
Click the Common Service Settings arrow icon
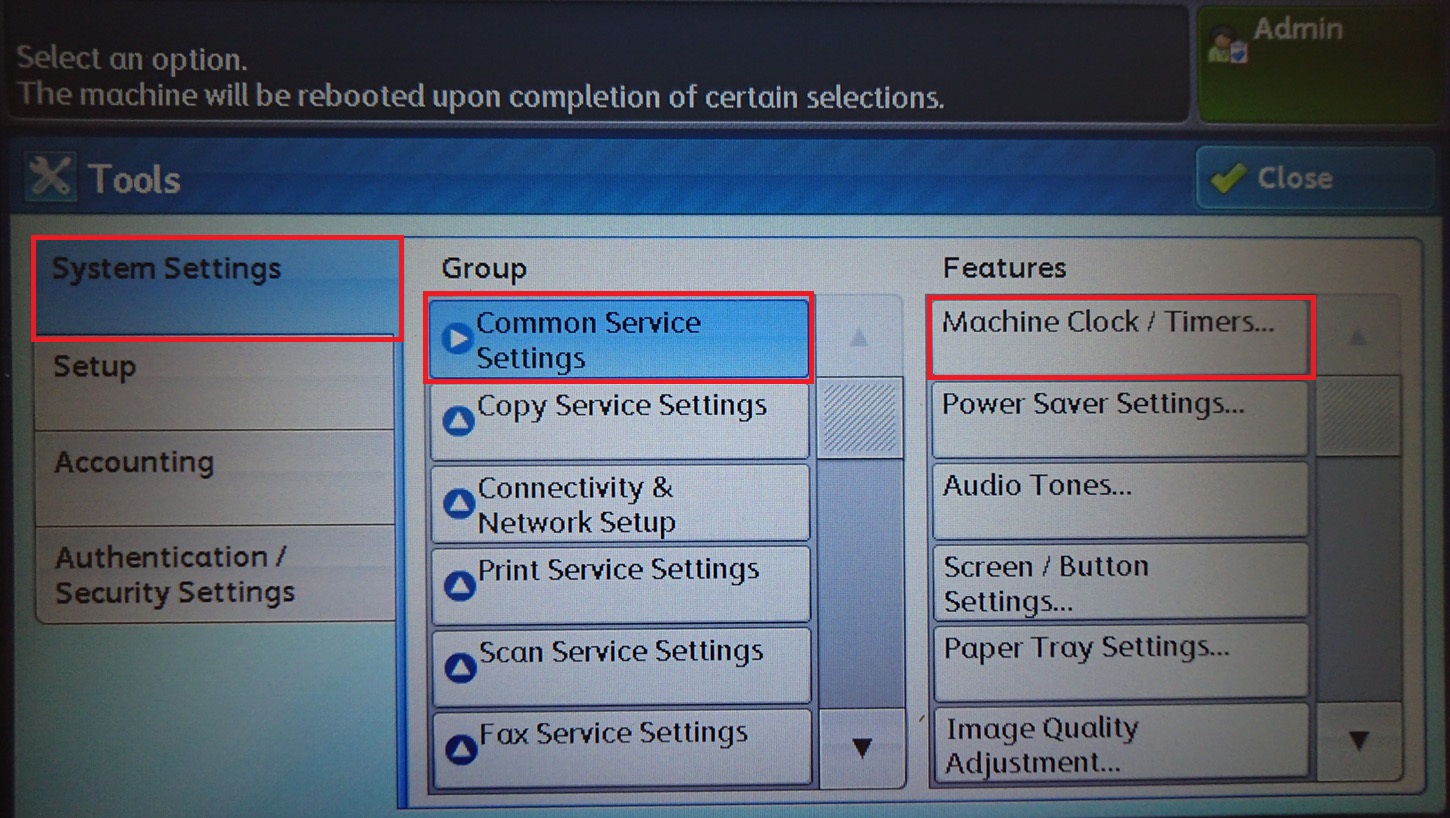[x=458, y=340]
